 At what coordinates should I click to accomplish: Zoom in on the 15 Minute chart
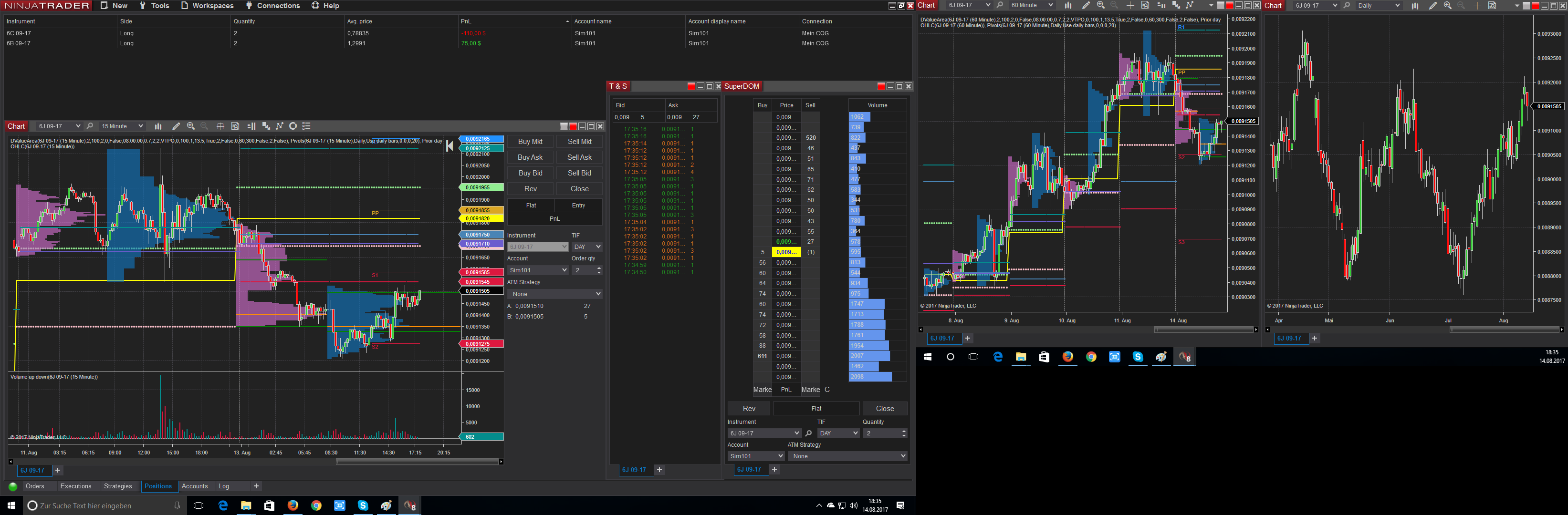190,126
